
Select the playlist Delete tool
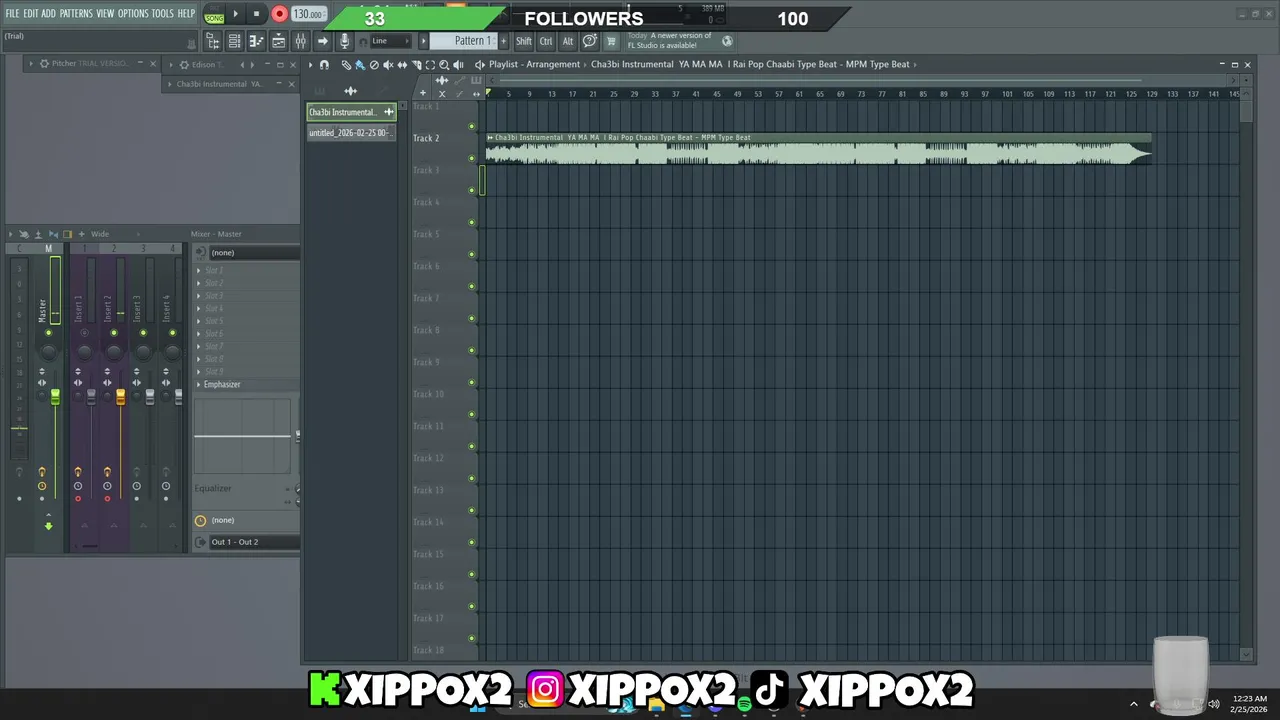point(374,65)
